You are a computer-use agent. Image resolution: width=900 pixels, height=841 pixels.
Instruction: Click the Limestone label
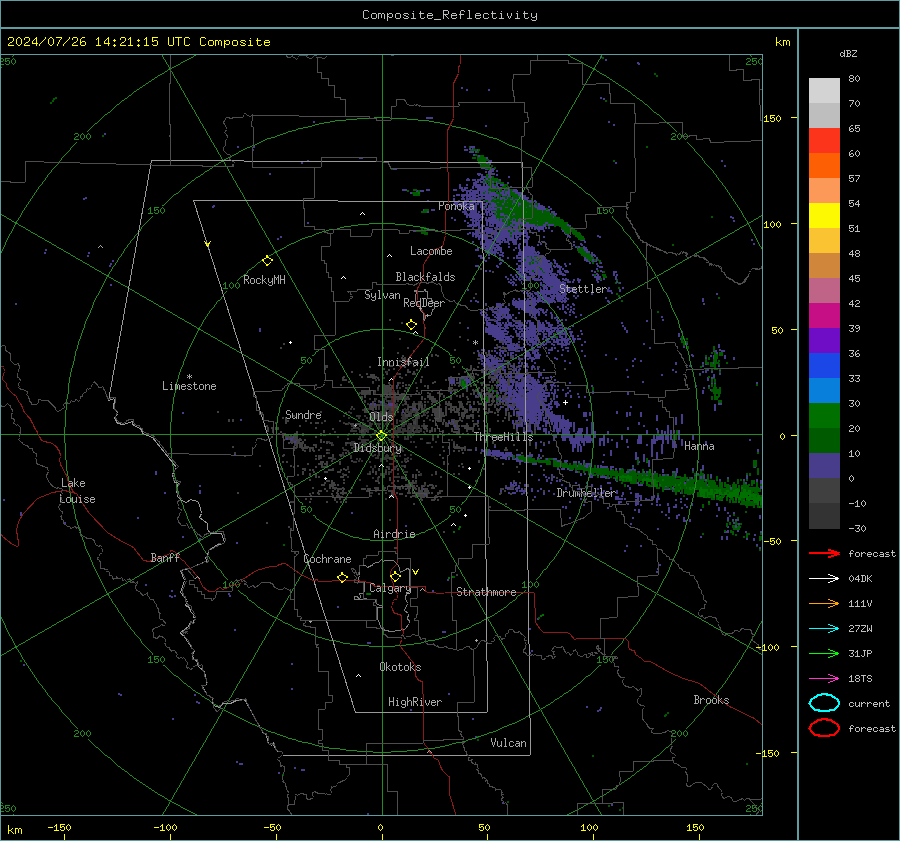point(189,386)
